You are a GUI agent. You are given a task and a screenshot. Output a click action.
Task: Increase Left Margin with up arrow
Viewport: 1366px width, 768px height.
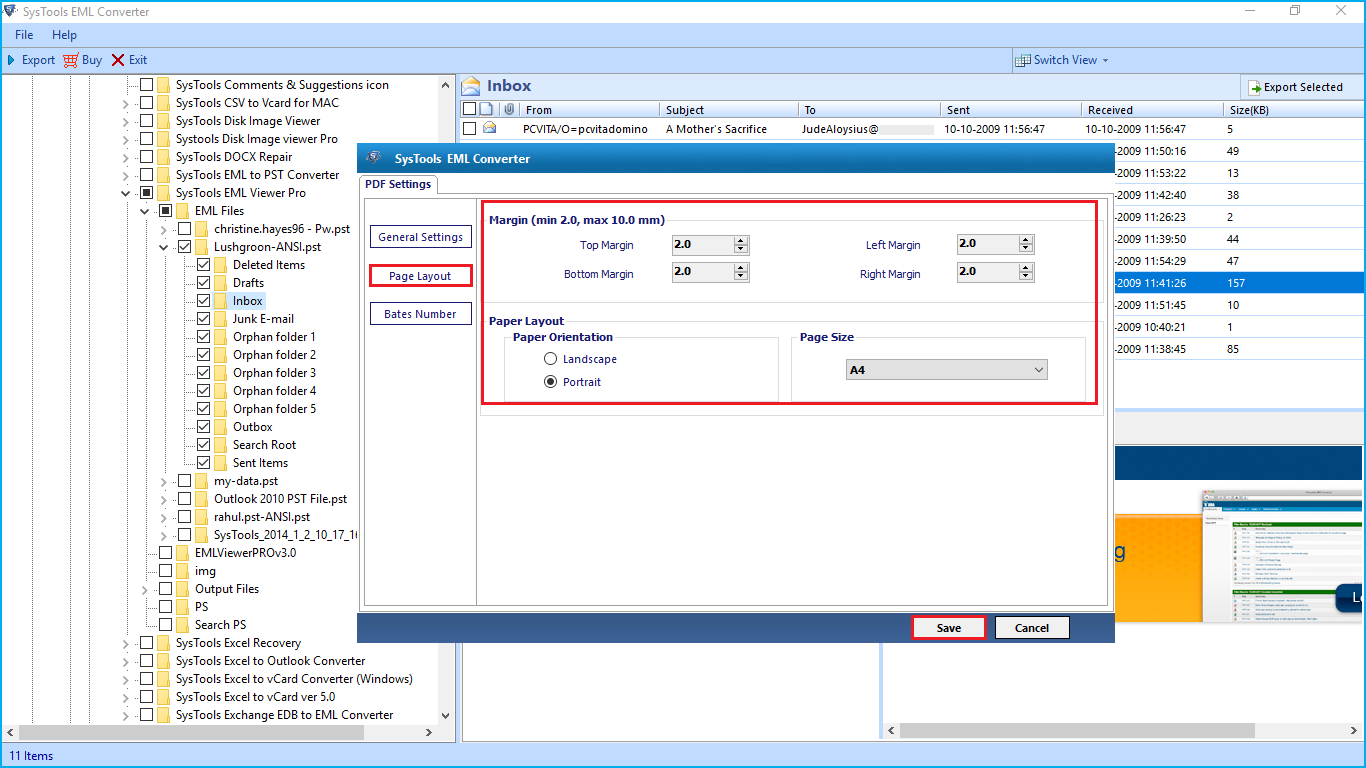(1026, 240)
